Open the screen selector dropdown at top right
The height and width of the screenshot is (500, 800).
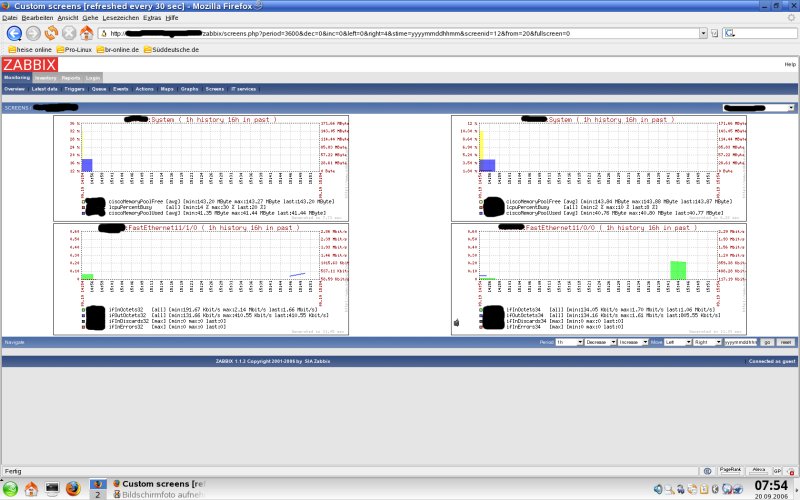(x=759, y=108)
